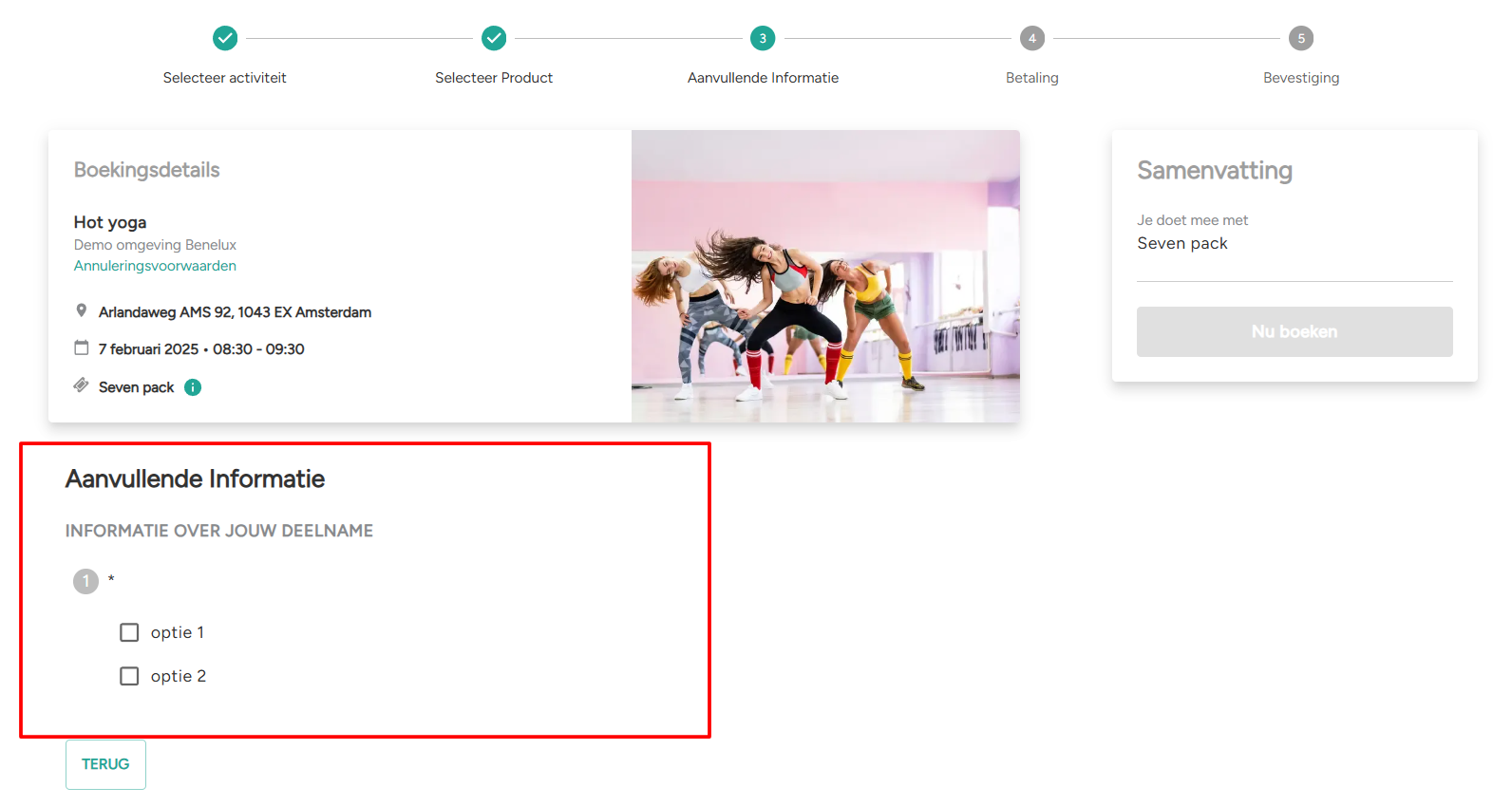Image resolution: width=1512 pixels, height=806 pixels.
Task: Click the Boekingsdetails heading
Action: pos(147,170)
